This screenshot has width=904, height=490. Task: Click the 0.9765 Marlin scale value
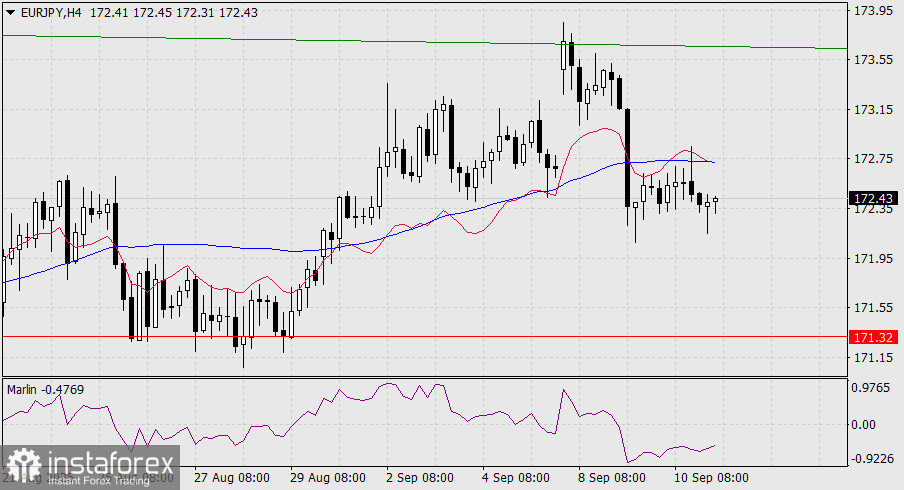pos(871,388)
